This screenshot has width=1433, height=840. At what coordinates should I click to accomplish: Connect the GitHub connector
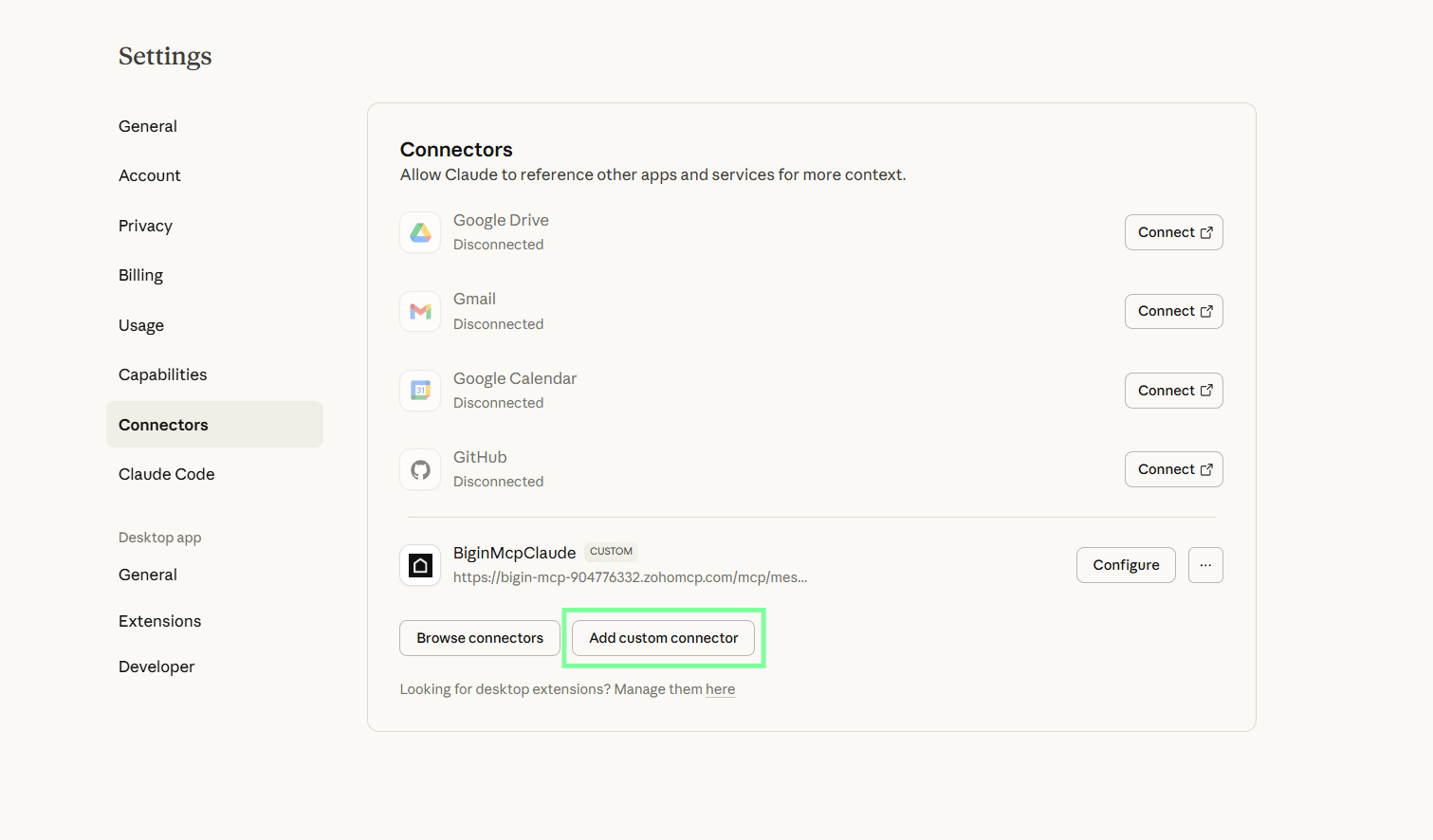1173,469
